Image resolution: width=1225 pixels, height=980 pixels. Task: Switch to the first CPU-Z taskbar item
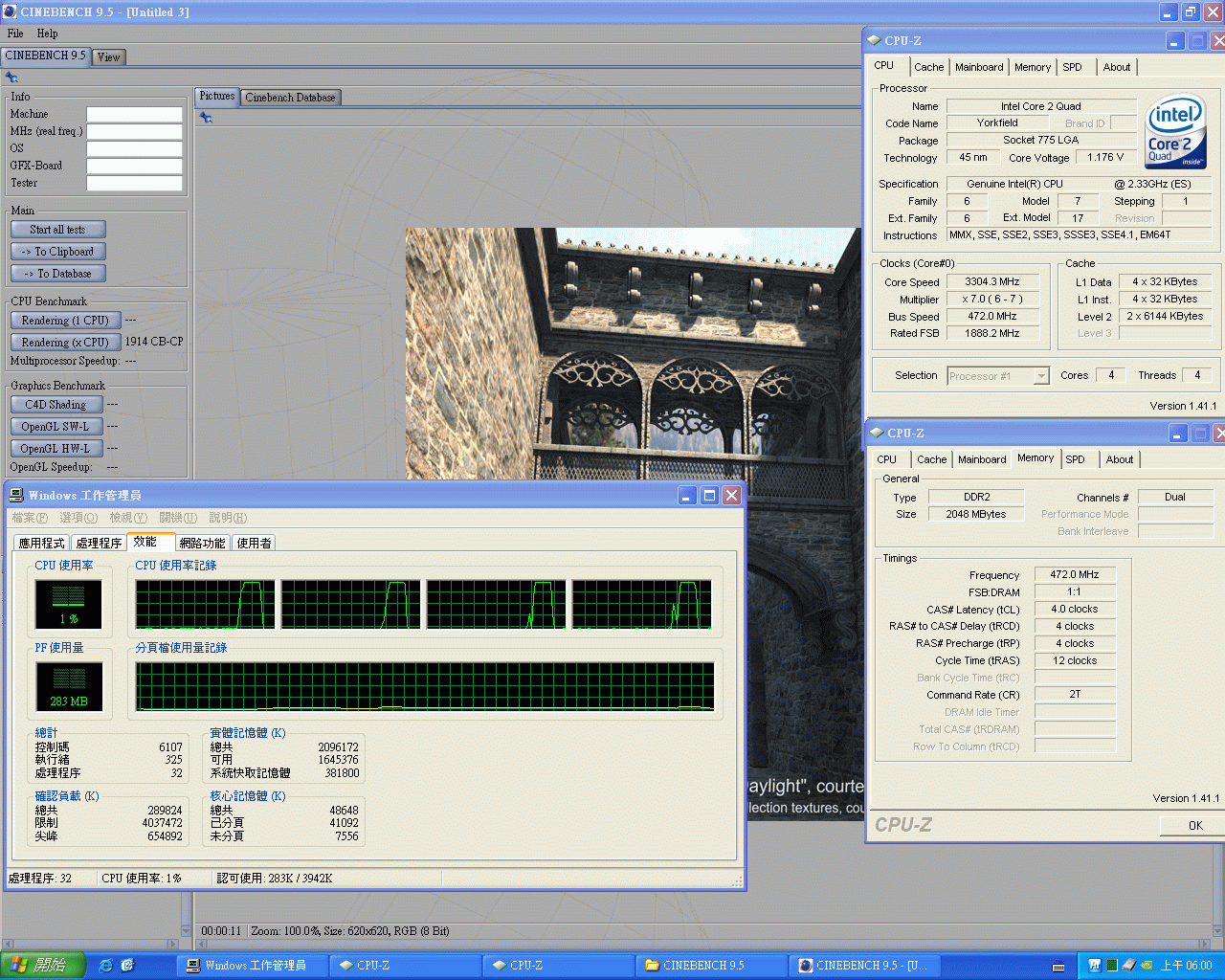406,965
